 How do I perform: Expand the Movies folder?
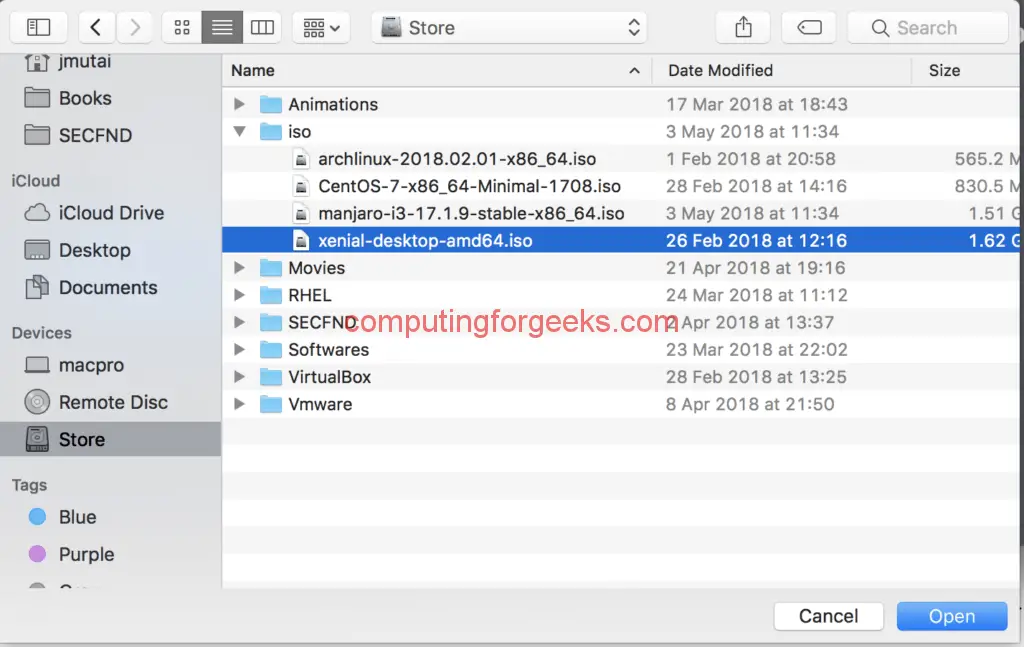(x=239, y=268)
